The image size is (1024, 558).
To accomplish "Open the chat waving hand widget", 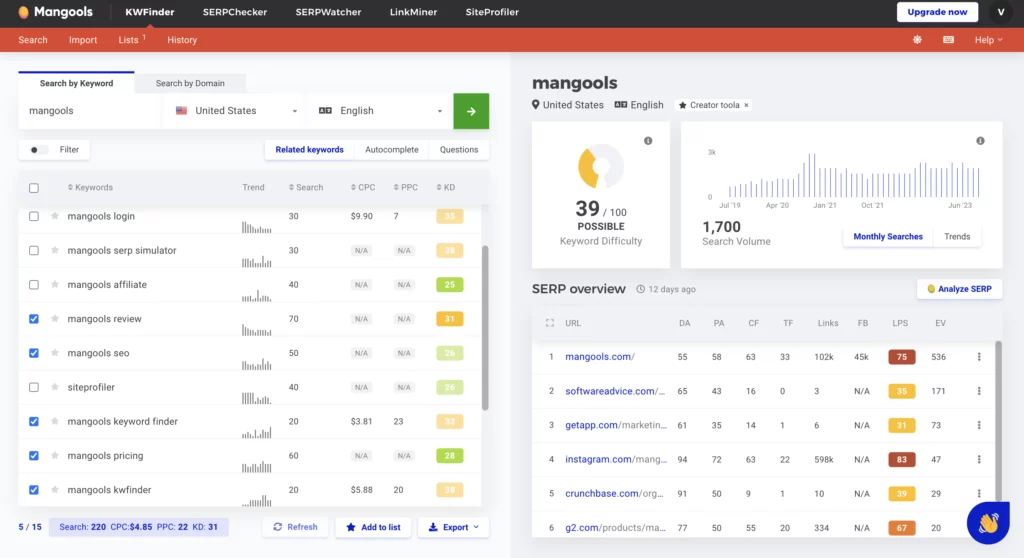I will 988,523.
